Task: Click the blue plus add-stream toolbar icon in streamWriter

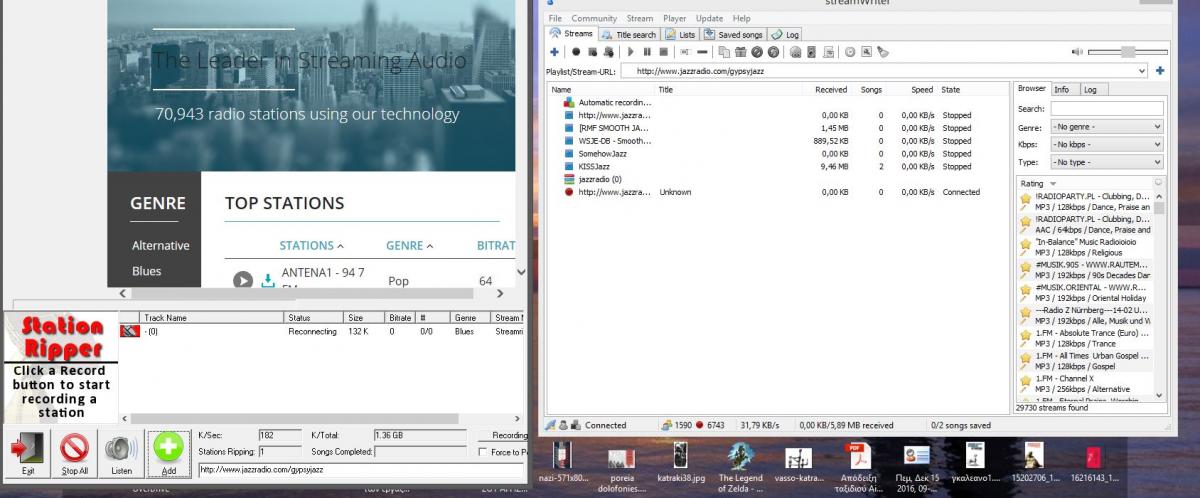Action: point(554,52)
